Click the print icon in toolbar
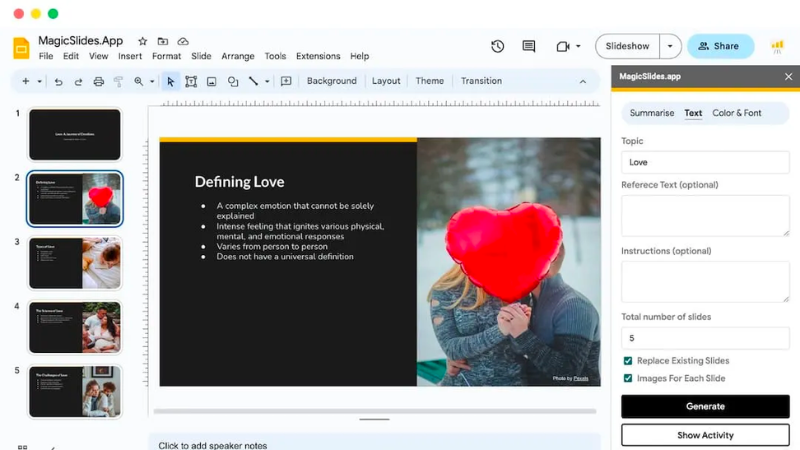800x450 pixels. point(98,81)
